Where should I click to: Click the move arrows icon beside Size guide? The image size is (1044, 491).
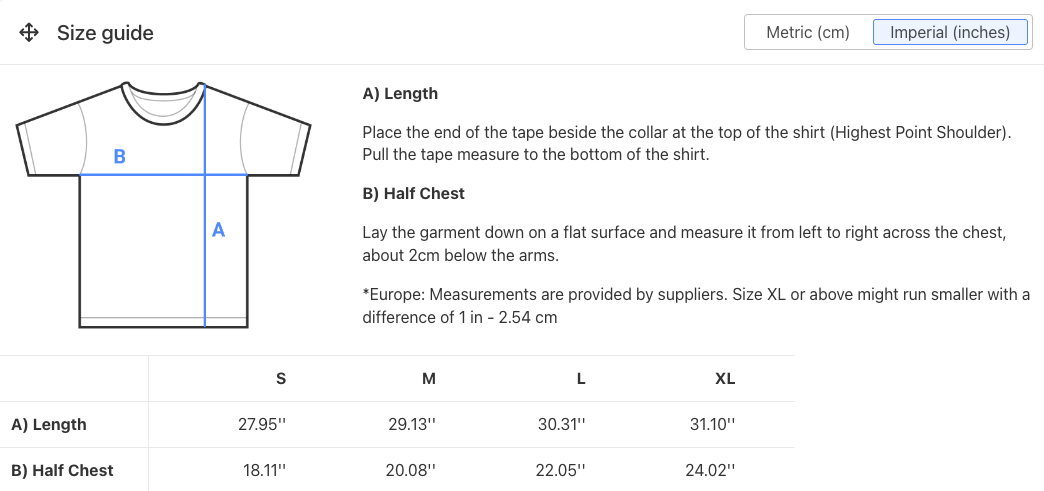[x=29, y=32]
